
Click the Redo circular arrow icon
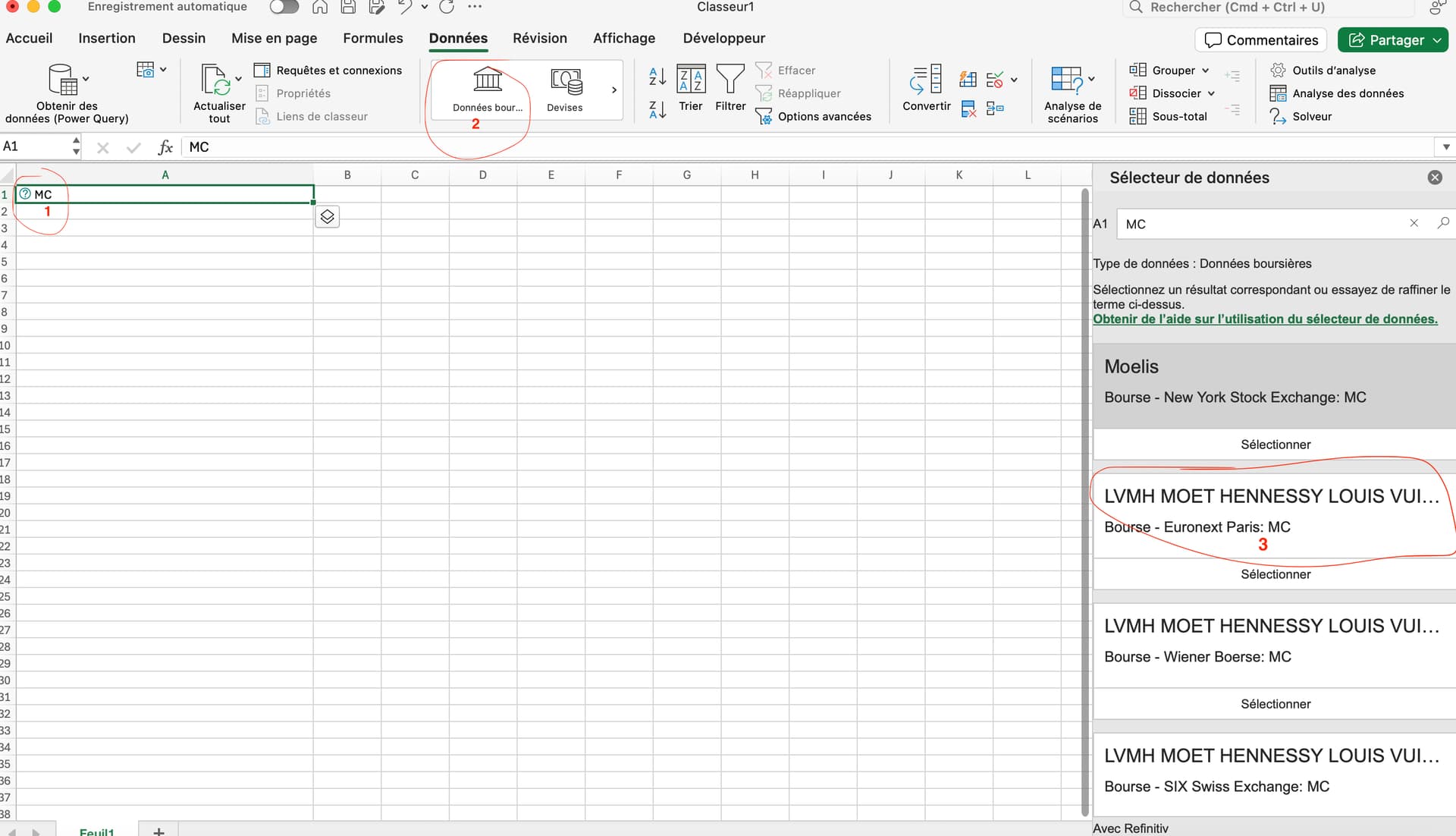click(447, 7)
